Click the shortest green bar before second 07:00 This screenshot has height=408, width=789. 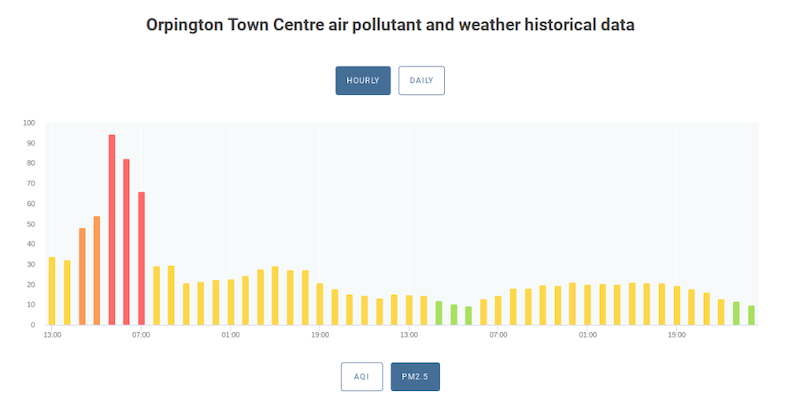pos(468,315)
